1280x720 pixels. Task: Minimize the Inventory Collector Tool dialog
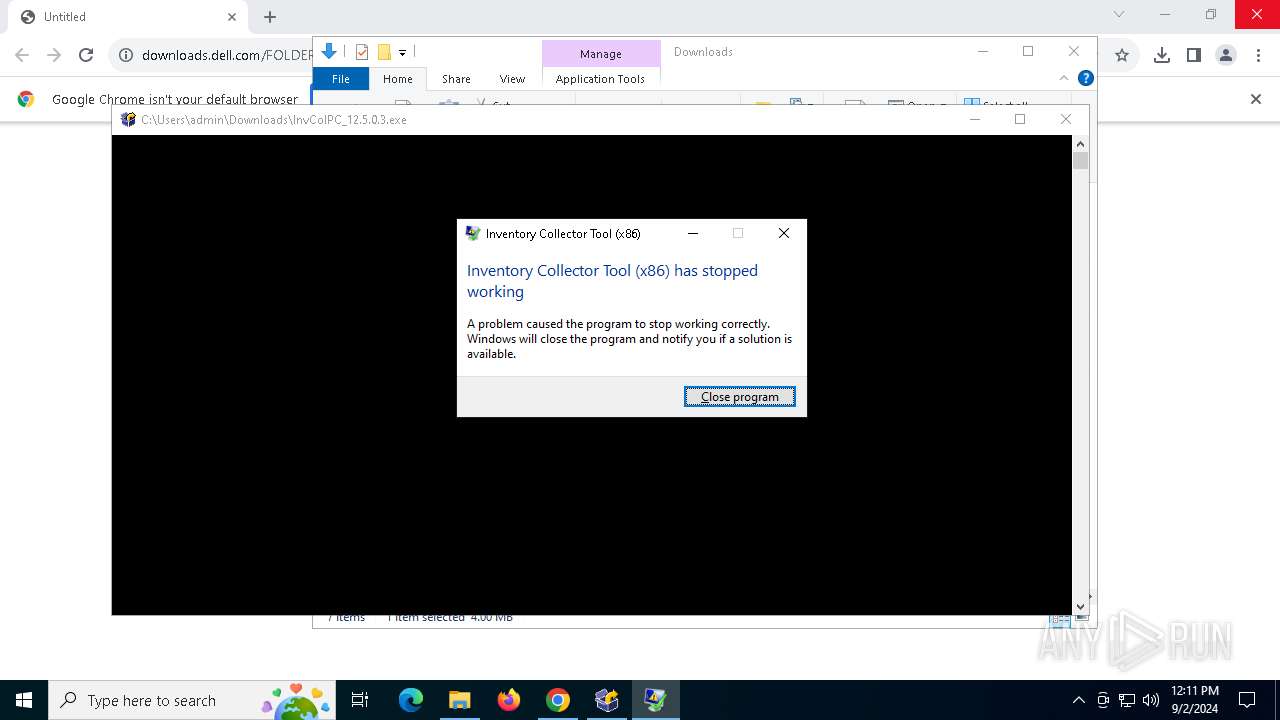[693, 233]
